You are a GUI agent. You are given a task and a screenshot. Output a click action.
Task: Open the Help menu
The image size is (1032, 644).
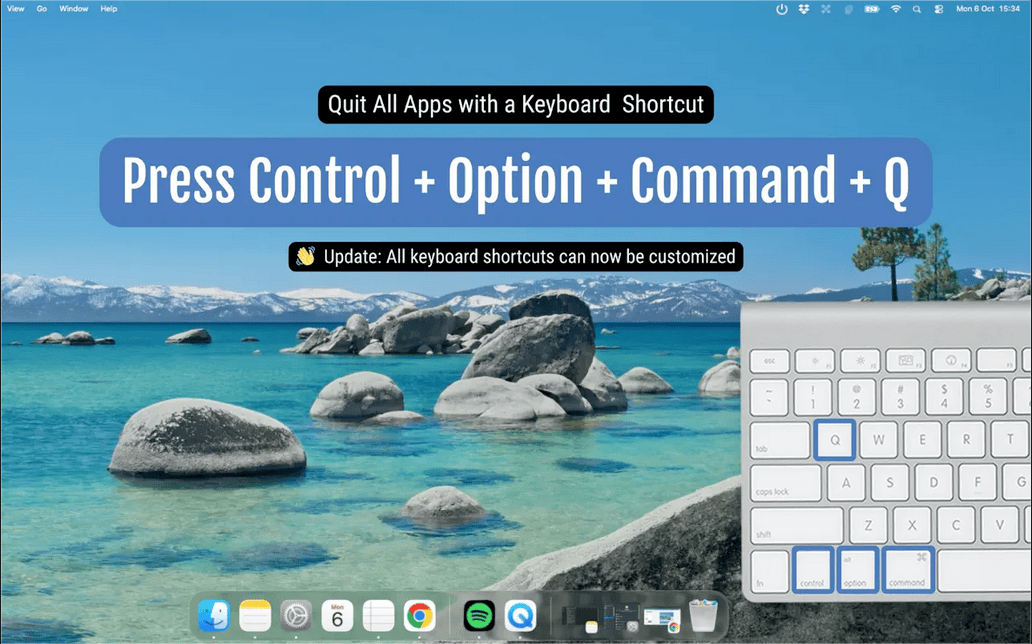pos(109,9)
